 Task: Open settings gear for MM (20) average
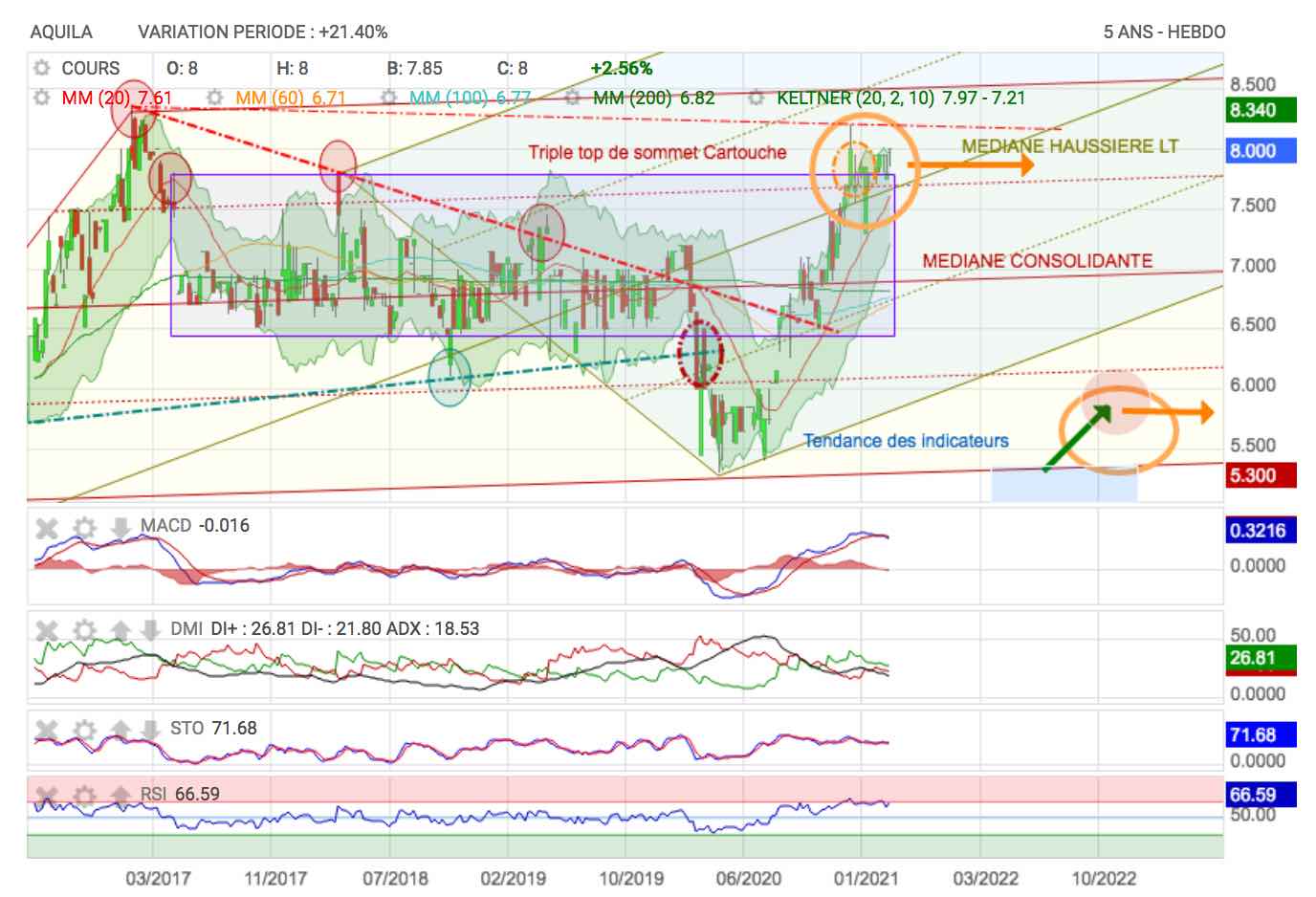coord(41,98)
